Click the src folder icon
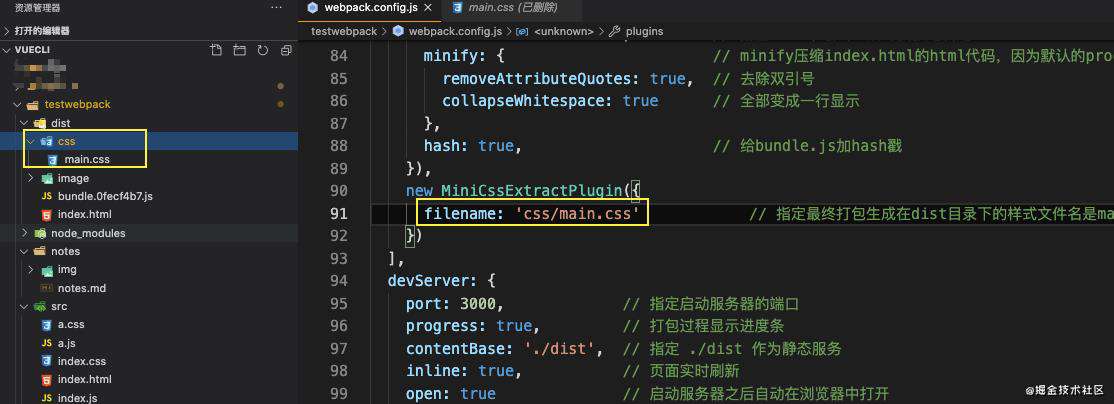 [39, 306]
